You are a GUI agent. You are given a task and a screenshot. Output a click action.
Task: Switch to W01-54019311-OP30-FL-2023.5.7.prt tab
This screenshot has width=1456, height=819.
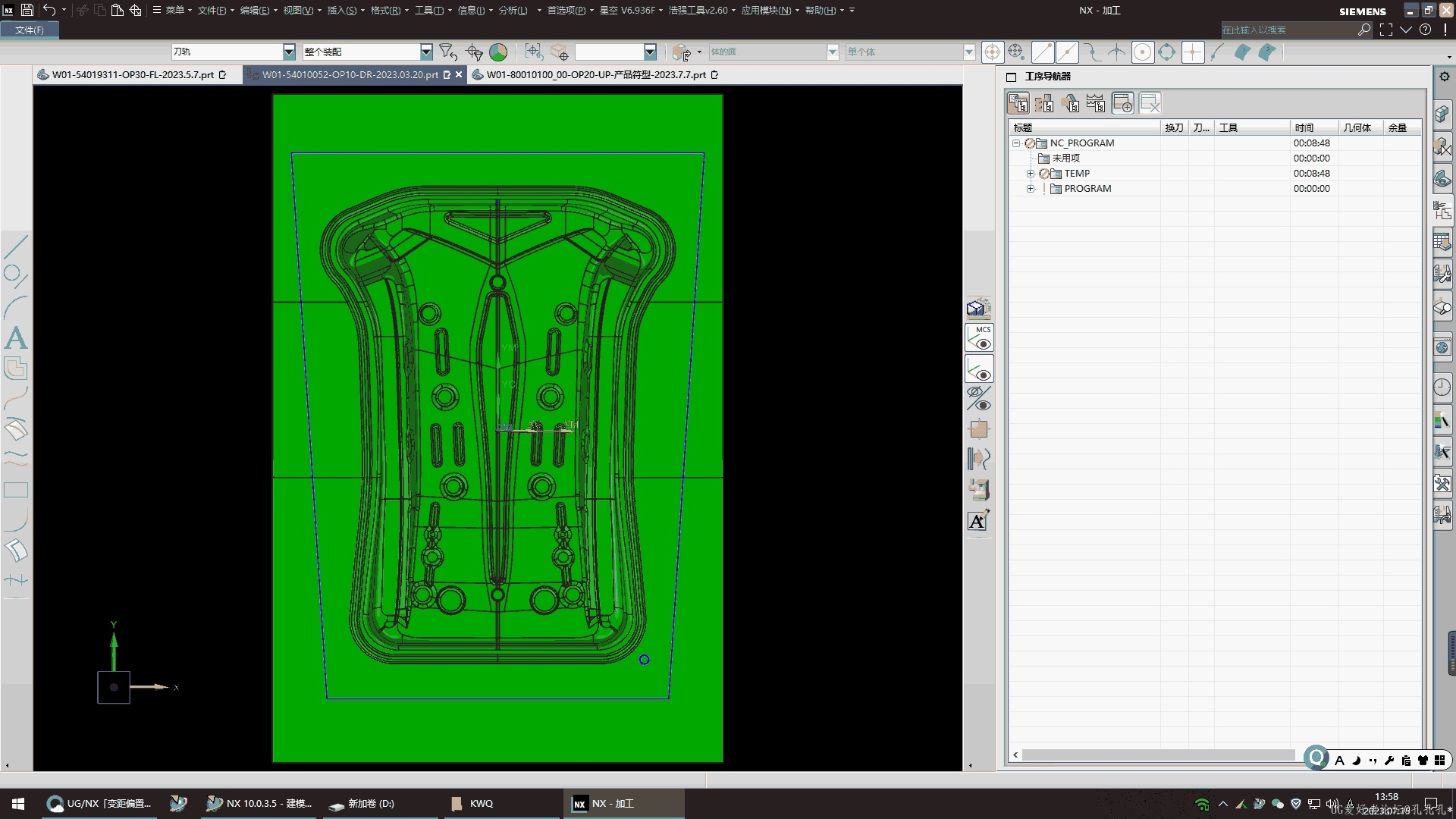pos(133,74)
